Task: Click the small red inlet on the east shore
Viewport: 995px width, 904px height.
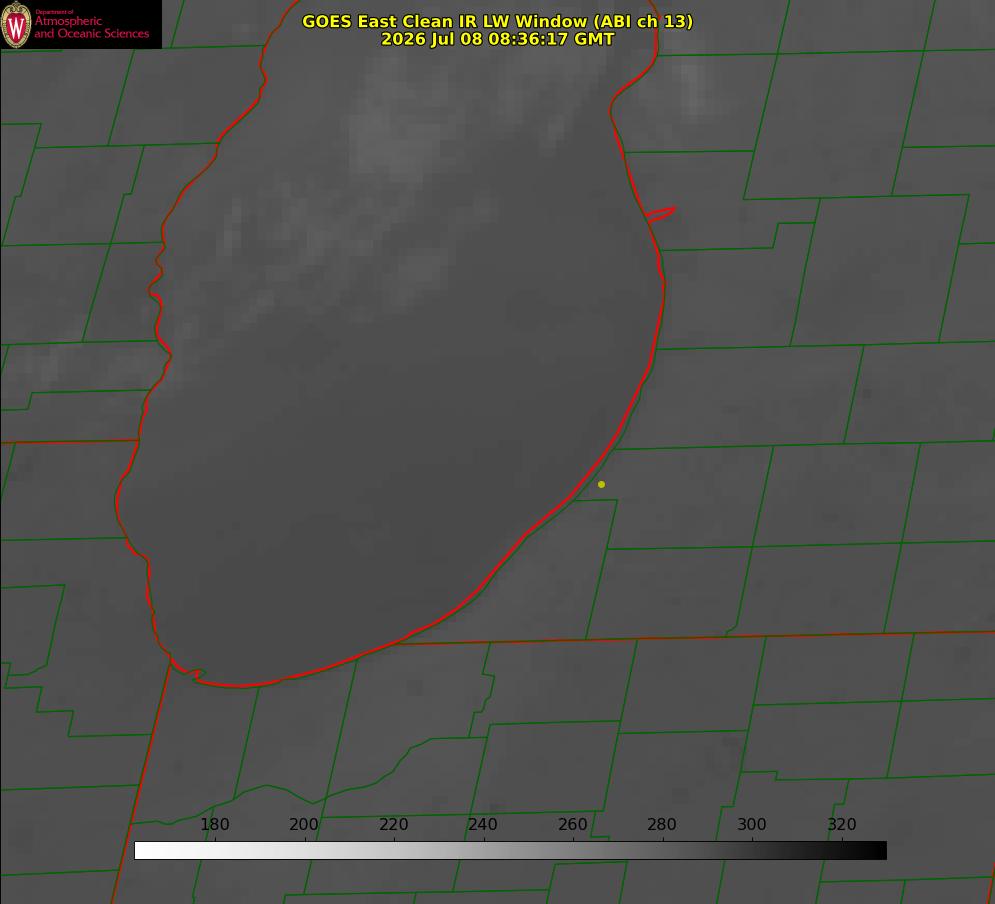Action: pos(661,214)
